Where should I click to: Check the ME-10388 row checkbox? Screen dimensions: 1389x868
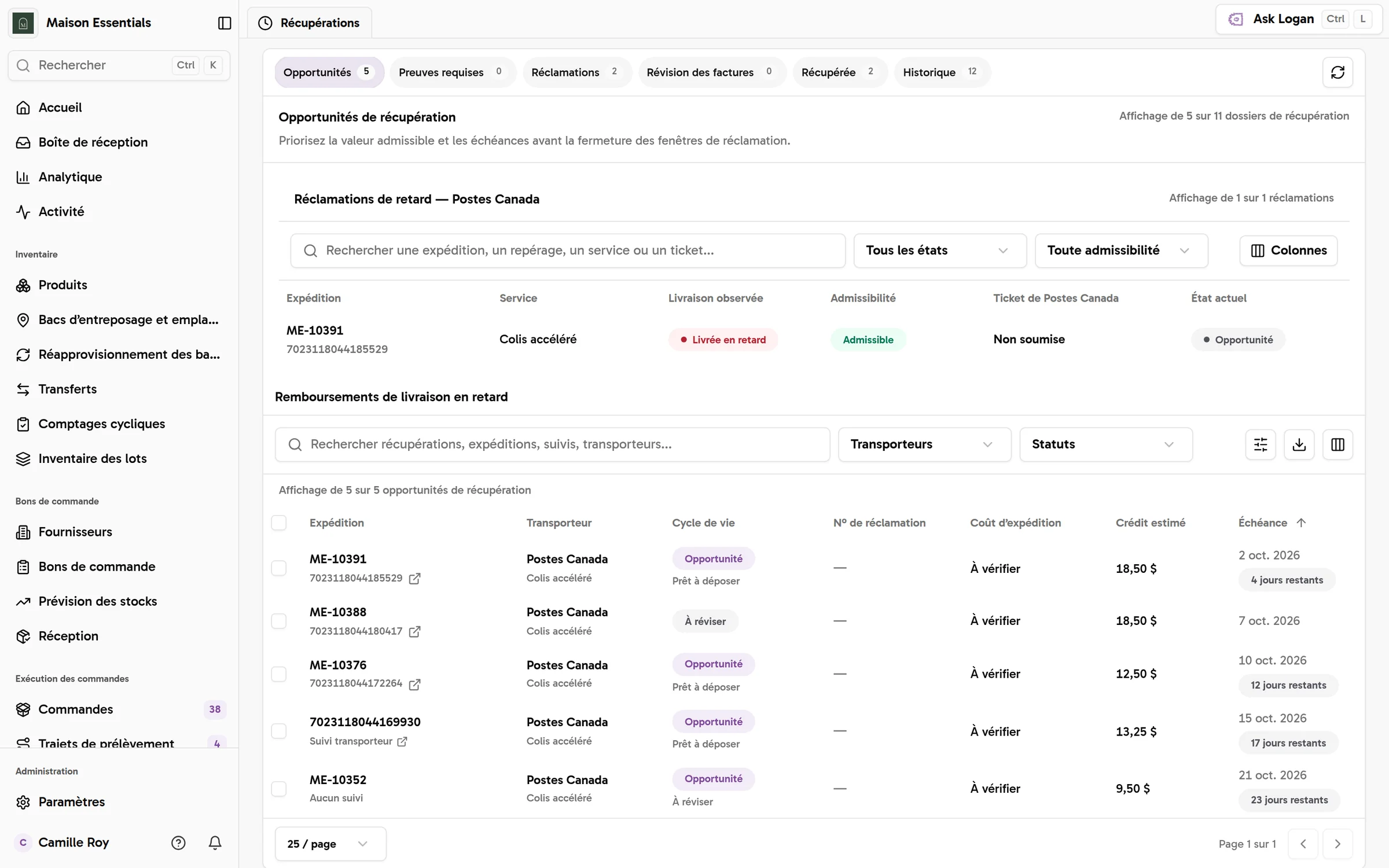click(x=279, y=621)
